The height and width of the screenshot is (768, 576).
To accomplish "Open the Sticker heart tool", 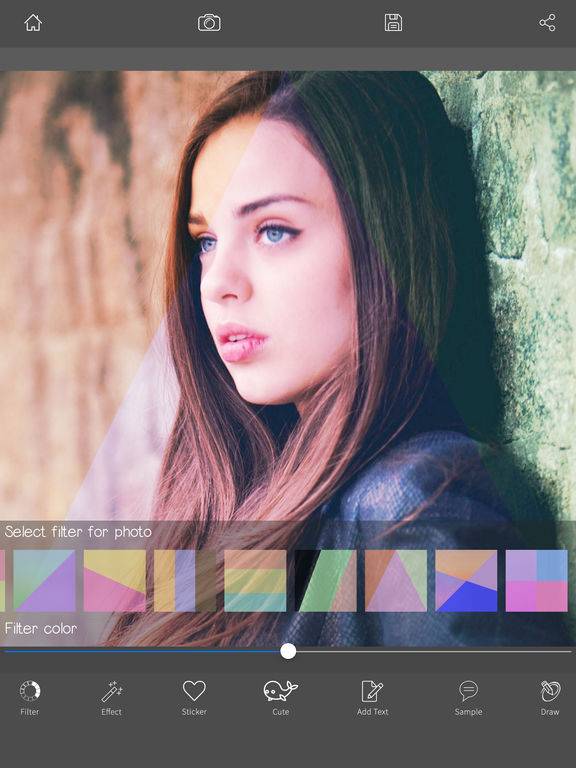I will coord(194,698).
